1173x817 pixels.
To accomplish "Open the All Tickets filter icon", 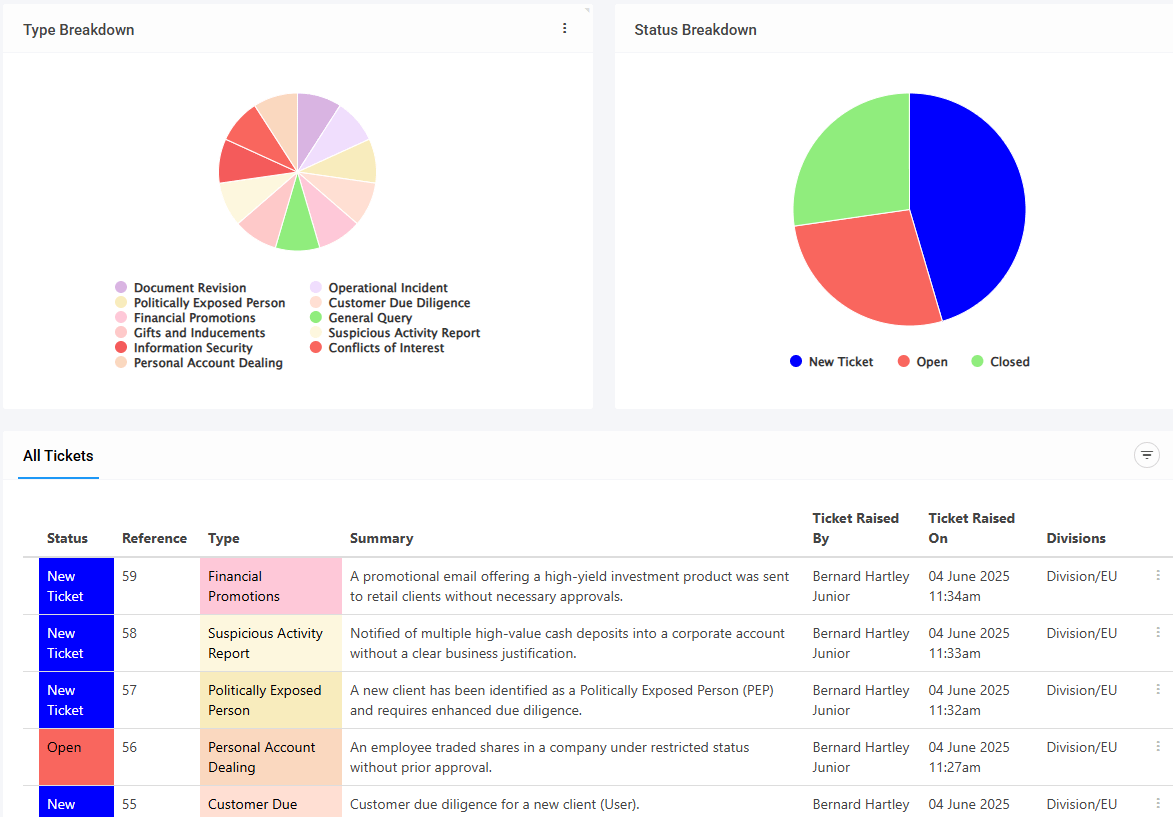I will 1146,455.
